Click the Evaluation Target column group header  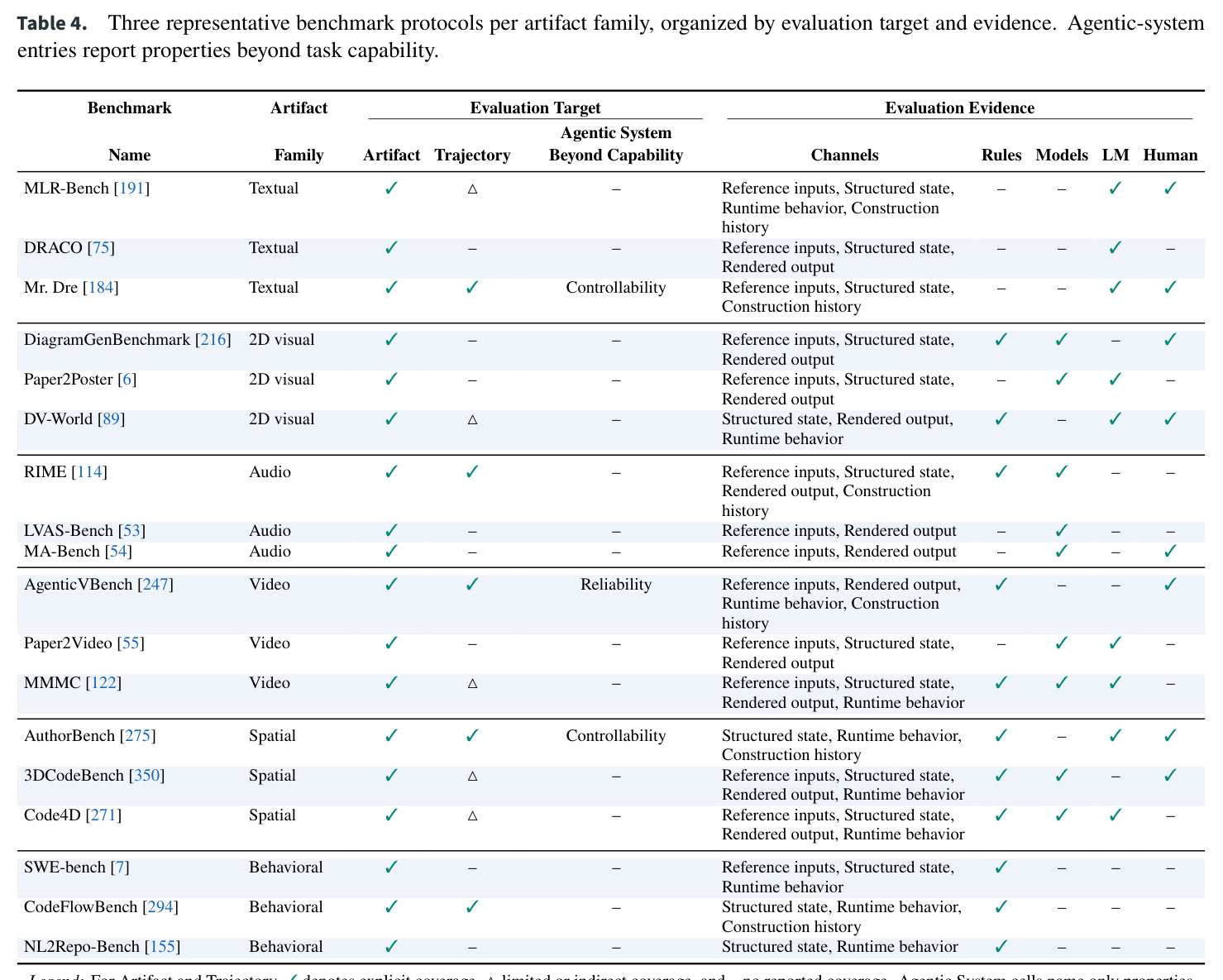click(x=535, y=108)
